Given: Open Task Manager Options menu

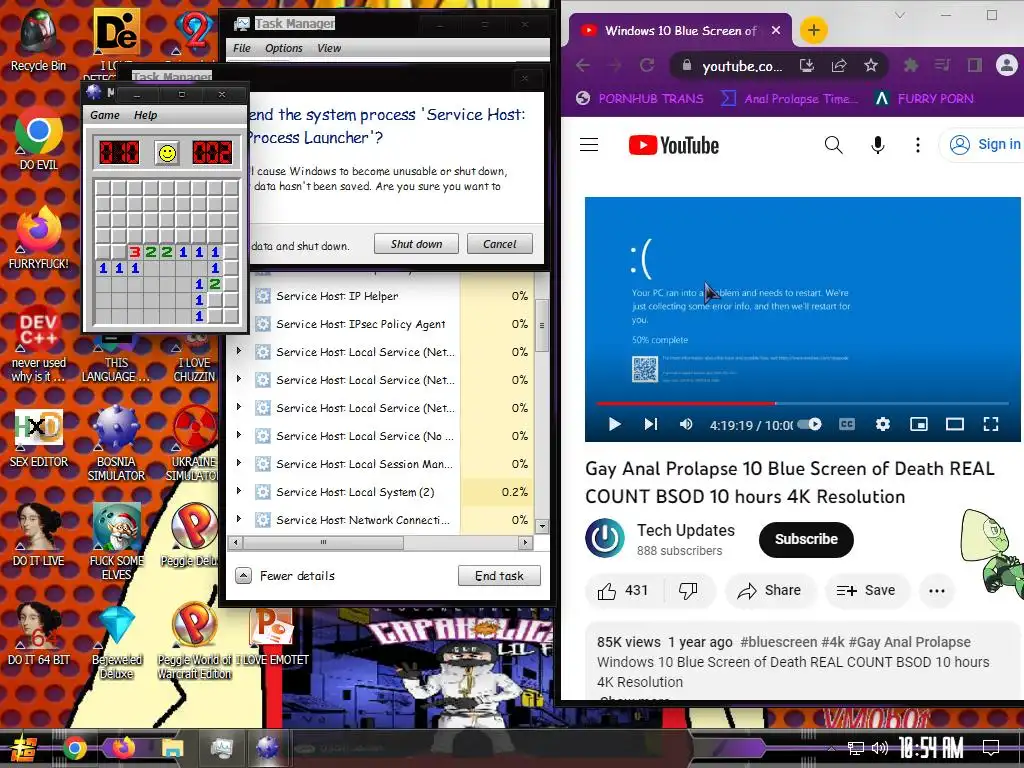Looking at the screenshot, I should [x=283, y=48].
